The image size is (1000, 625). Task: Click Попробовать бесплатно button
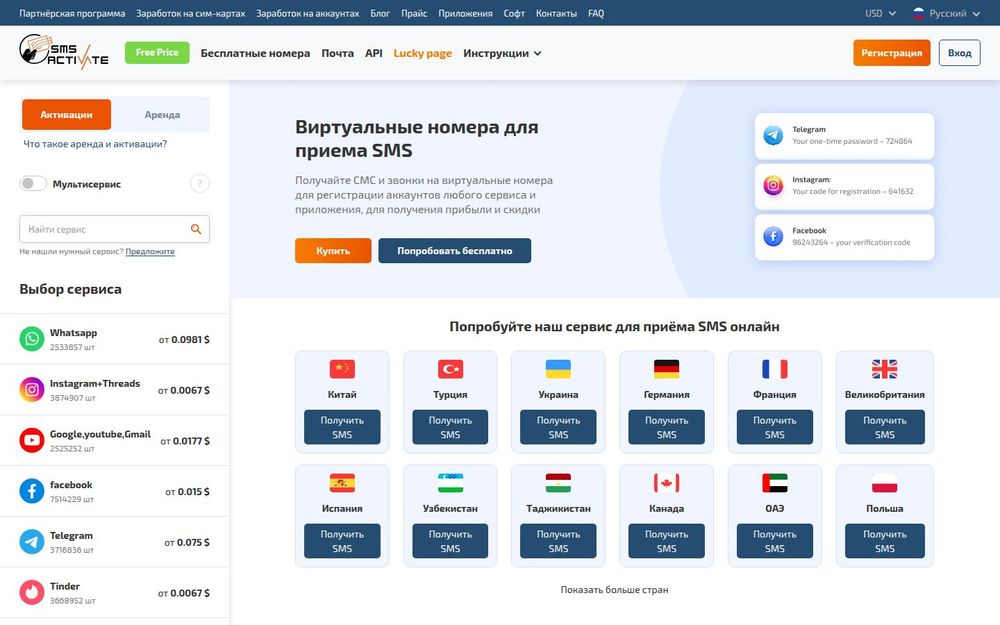pos(455,251)
